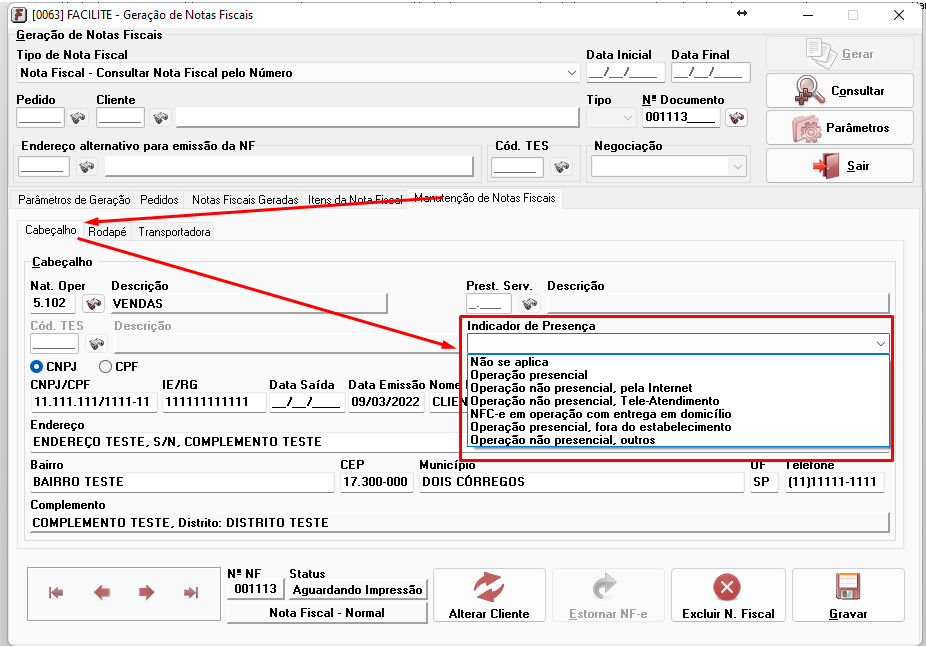Click the lookup icon for Endereço alternativo
This screenshot has width=926, height=647.
(x=87, y=167)
